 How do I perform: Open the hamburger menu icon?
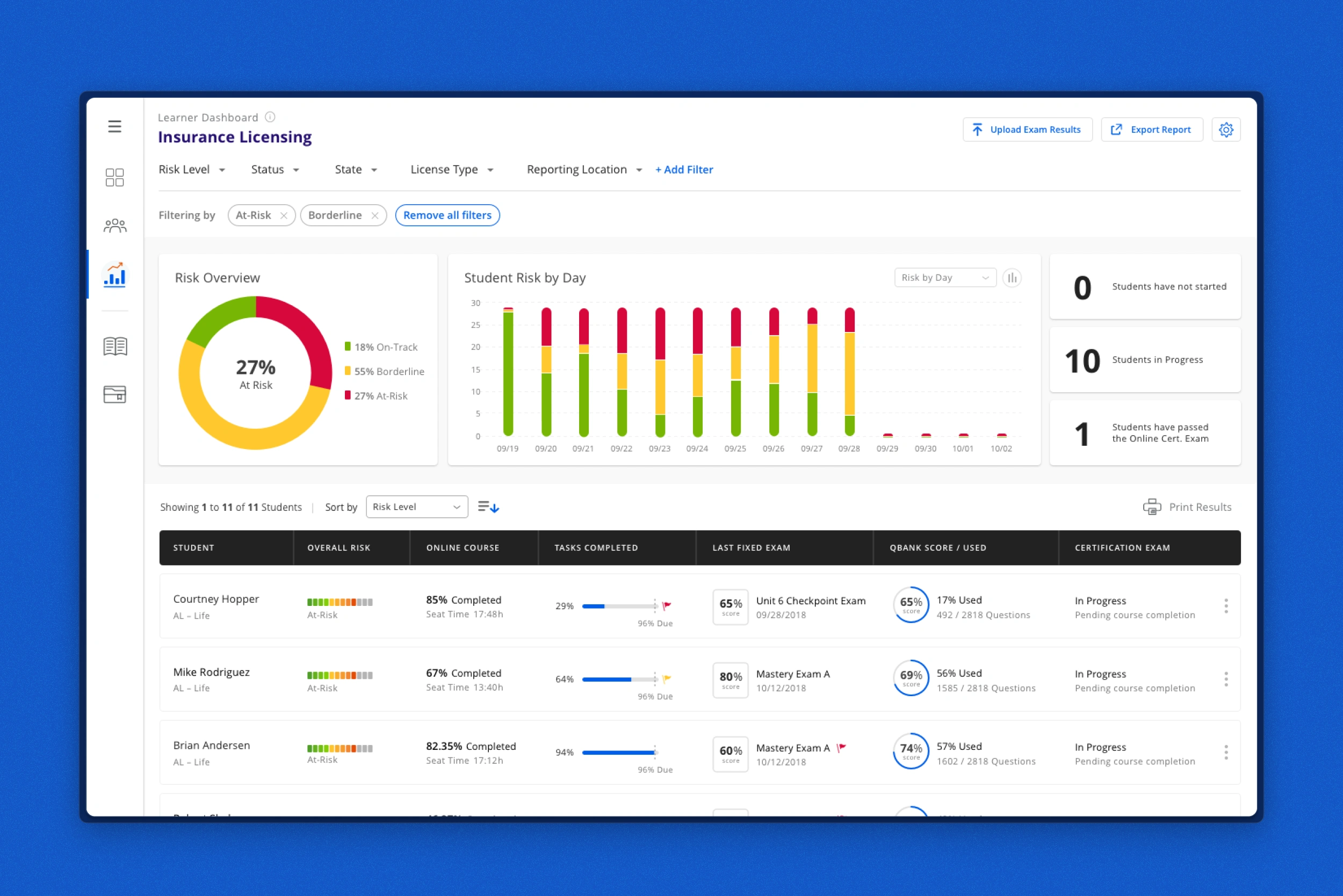(x=114, y=126)
